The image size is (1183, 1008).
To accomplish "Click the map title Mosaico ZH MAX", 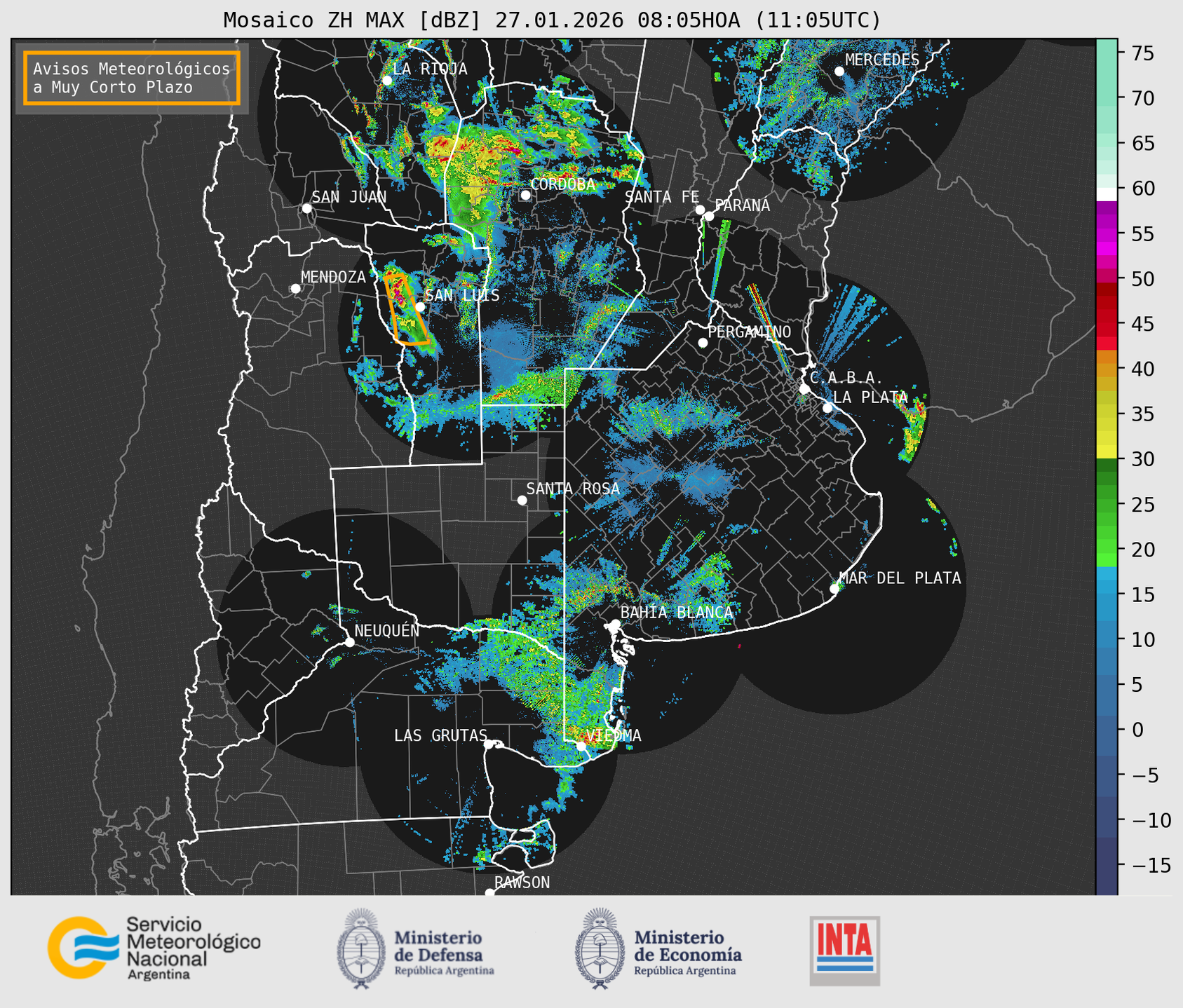I will coord(552,20).
